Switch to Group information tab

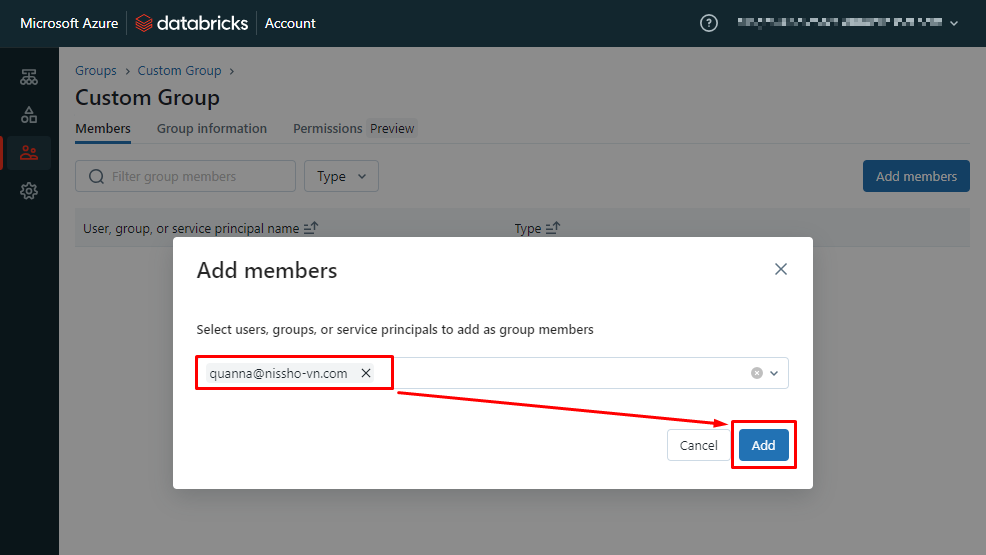coord(212,128)
